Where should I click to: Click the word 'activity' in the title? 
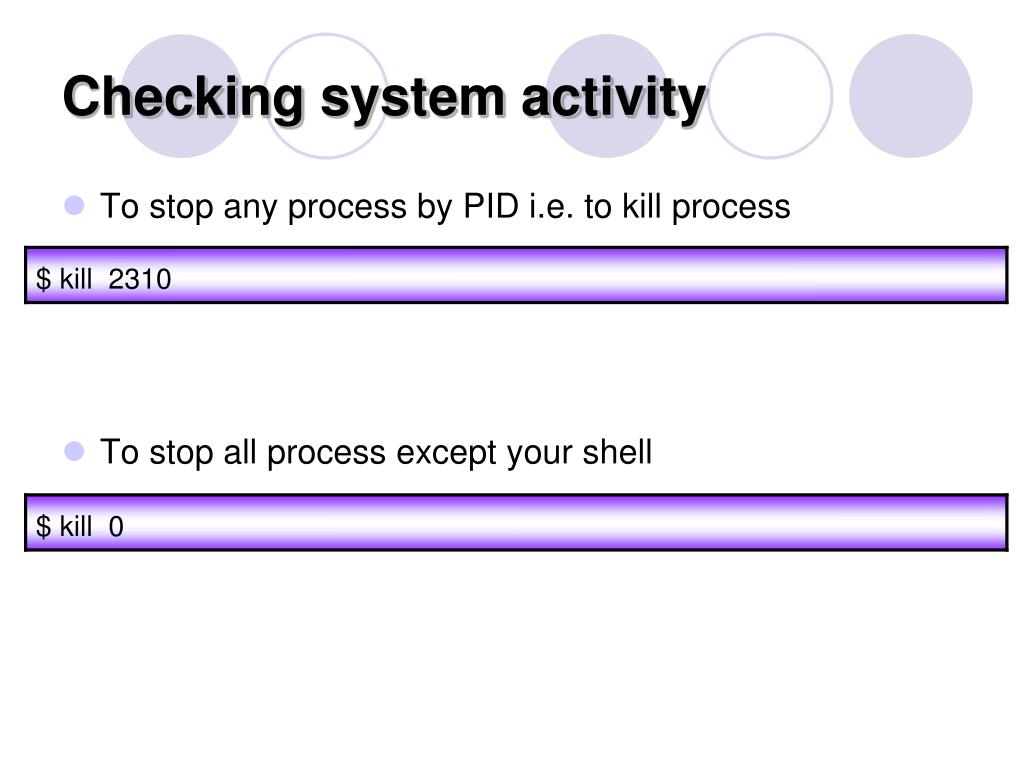614,99
